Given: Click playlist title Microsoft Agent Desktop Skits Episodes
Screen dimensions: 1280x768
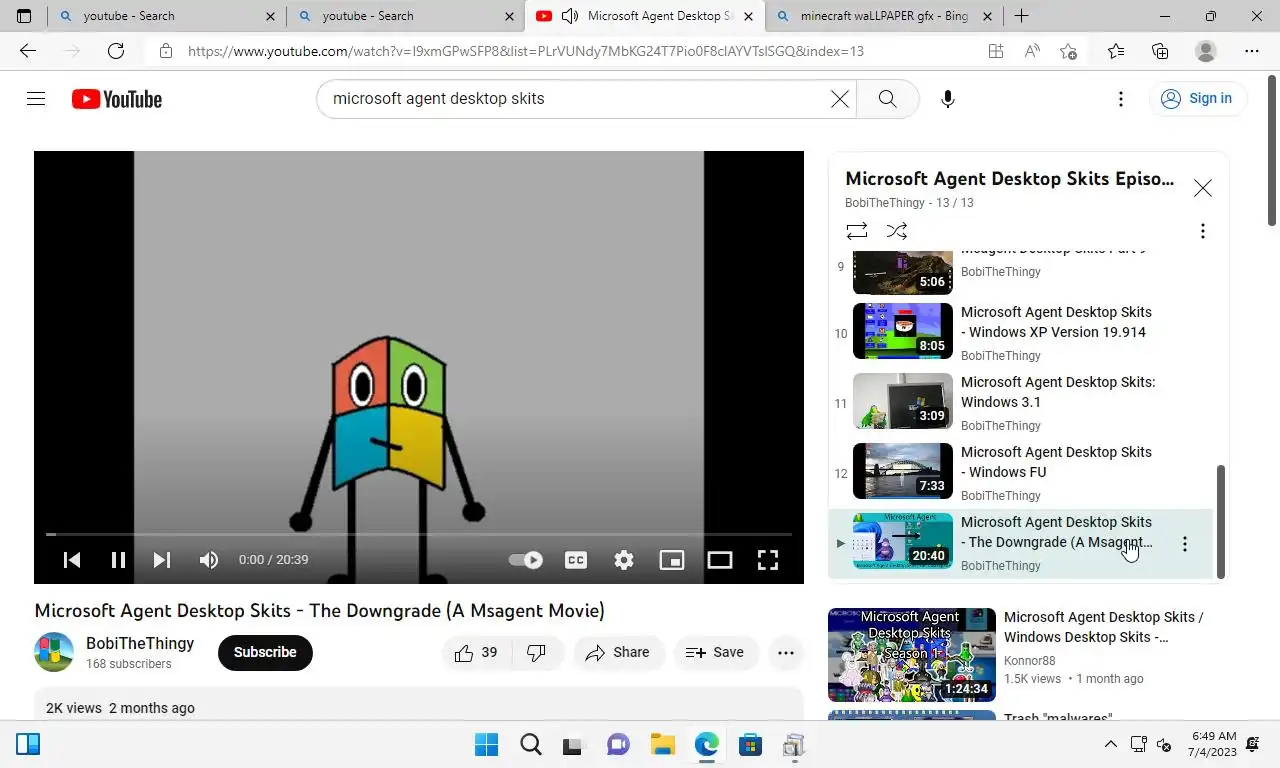Looking at the screenshot, I should point(1010,178).
